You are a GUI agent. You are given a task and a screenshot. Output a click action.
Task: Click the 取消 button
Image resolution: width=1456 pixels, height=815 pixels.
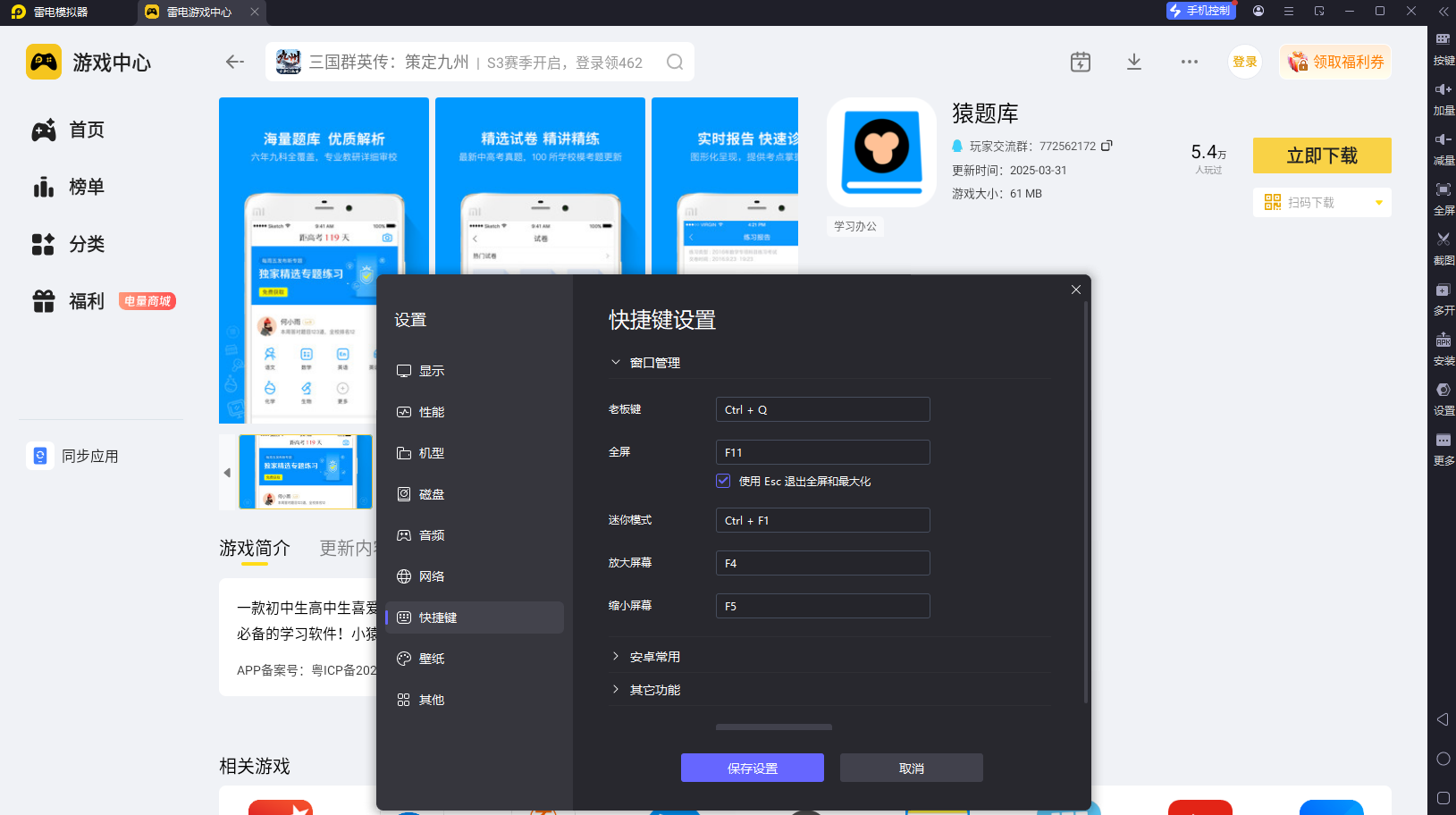click(x=912, y=768)
